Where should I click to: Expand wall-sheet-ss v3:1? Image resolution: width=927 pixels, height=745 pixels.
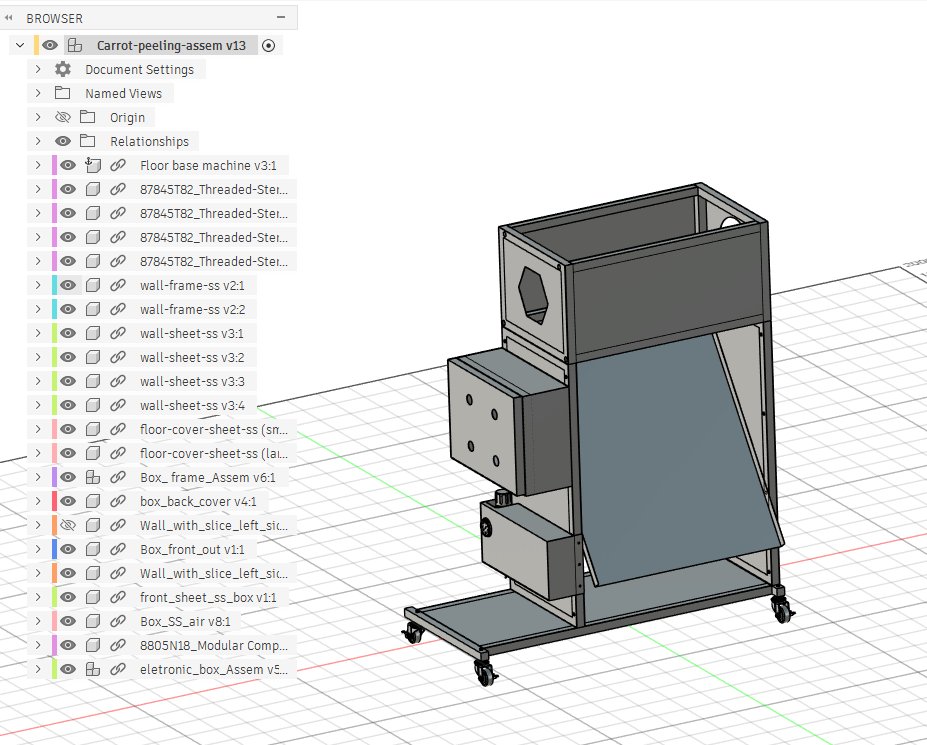click(38, 333)
